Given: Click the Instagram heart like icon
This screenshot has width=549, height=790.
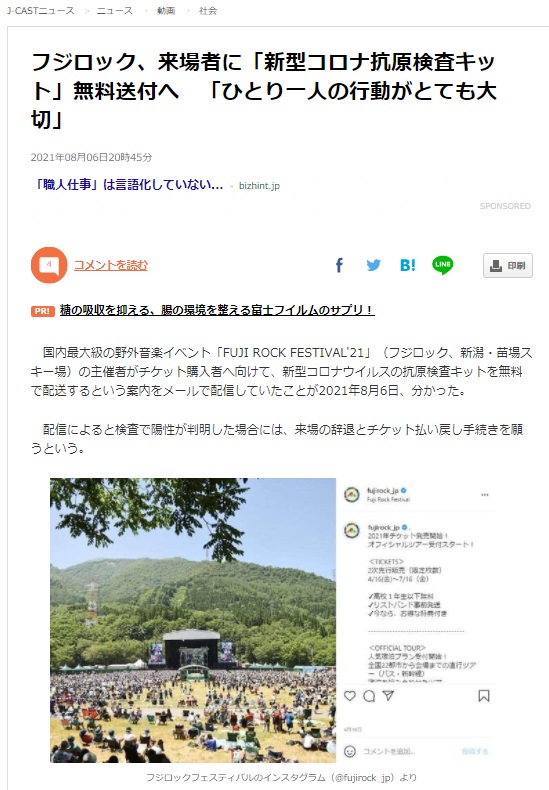Looking at the screenshot, I should tap(350, 696).
